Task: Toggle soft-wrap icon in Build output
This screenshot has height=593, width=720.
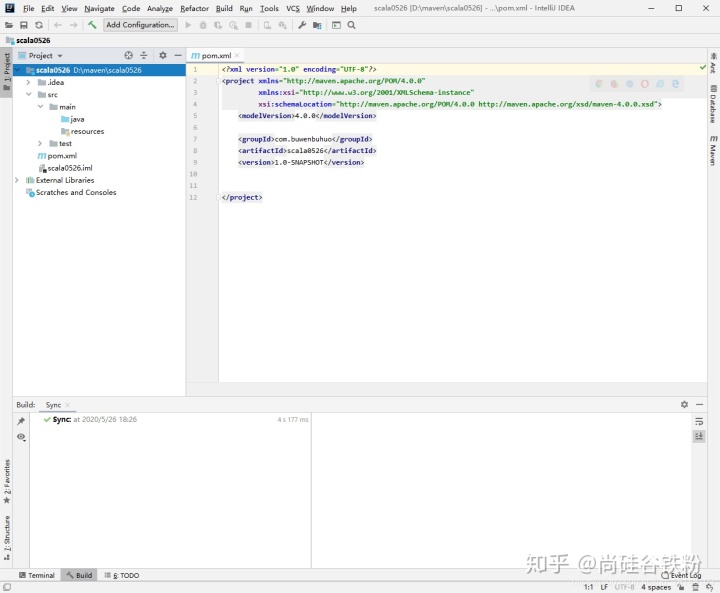Action: (x=699, y=421)
